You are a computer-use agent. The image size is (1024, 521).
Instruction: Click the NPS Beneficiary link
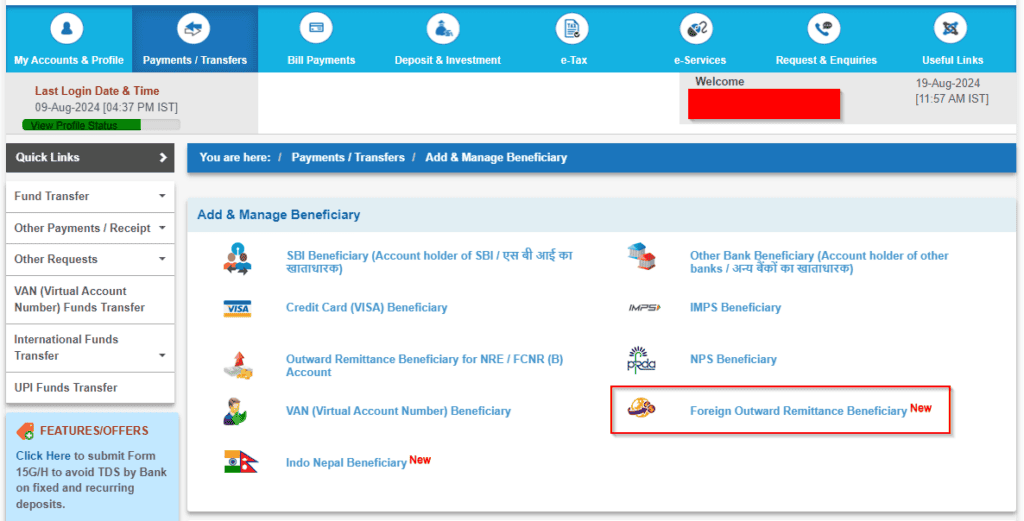tap(733, 359)
